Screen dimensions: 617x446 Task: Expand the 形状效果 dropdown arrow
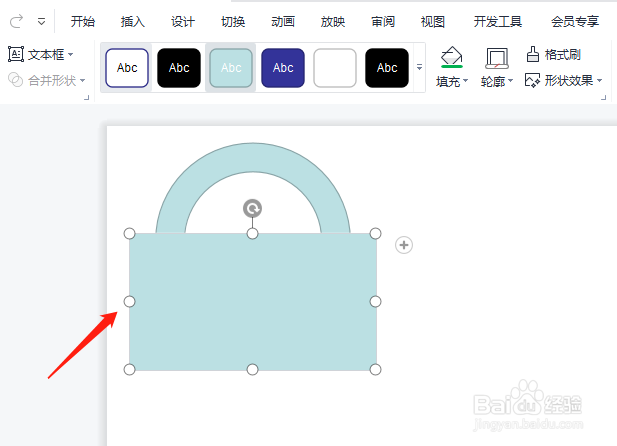(599, 80)
